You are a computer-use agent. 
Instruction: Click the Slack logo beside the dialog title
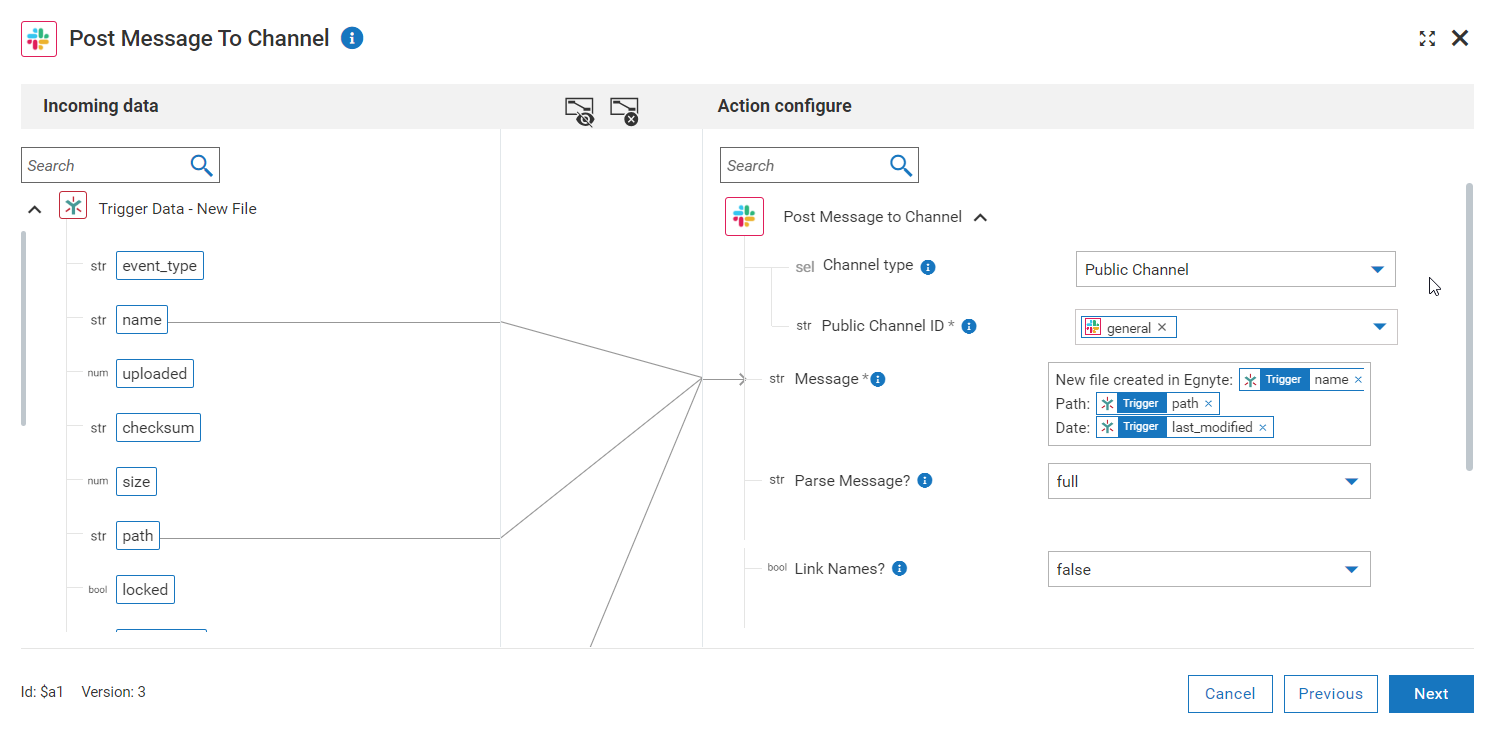coord(39,38)
